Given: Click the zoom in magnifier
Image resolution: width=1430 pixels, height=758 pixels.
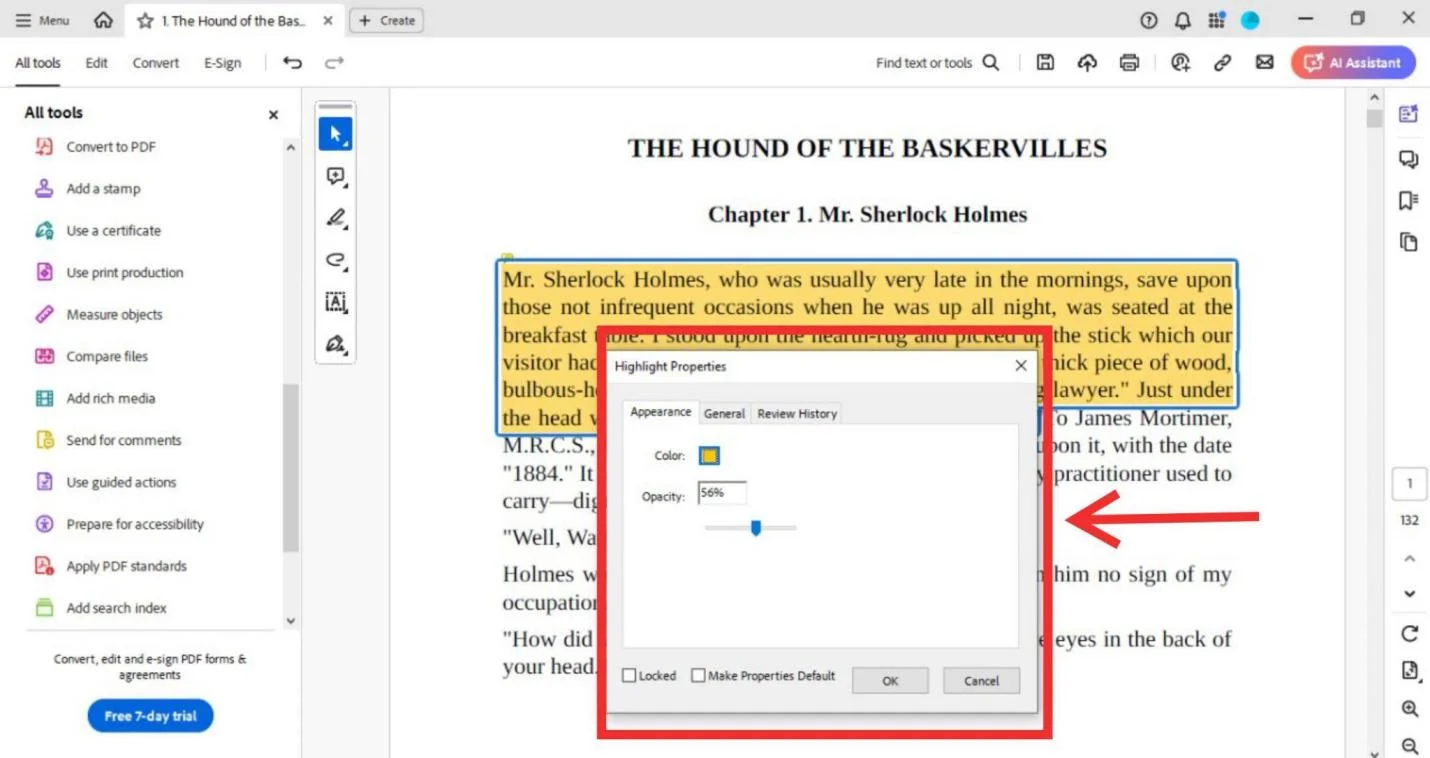Looking at the screenshot, I should point(1409,709).
